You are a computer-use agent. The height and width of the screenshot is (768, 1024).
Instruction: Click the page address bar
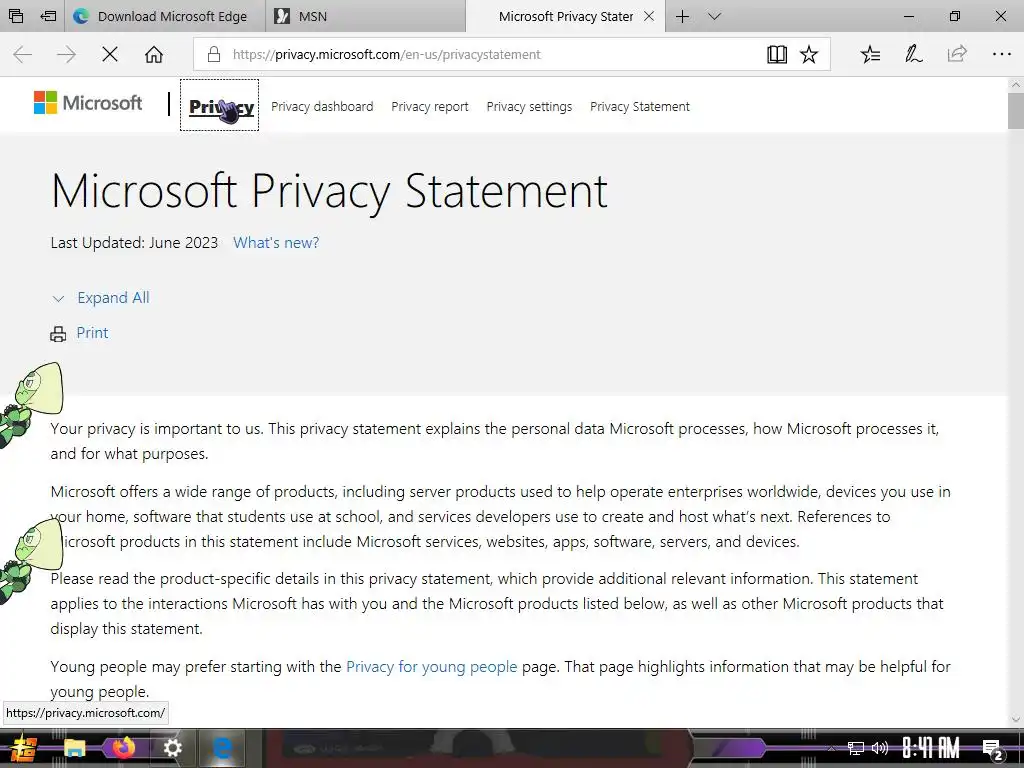pos(480,55)
